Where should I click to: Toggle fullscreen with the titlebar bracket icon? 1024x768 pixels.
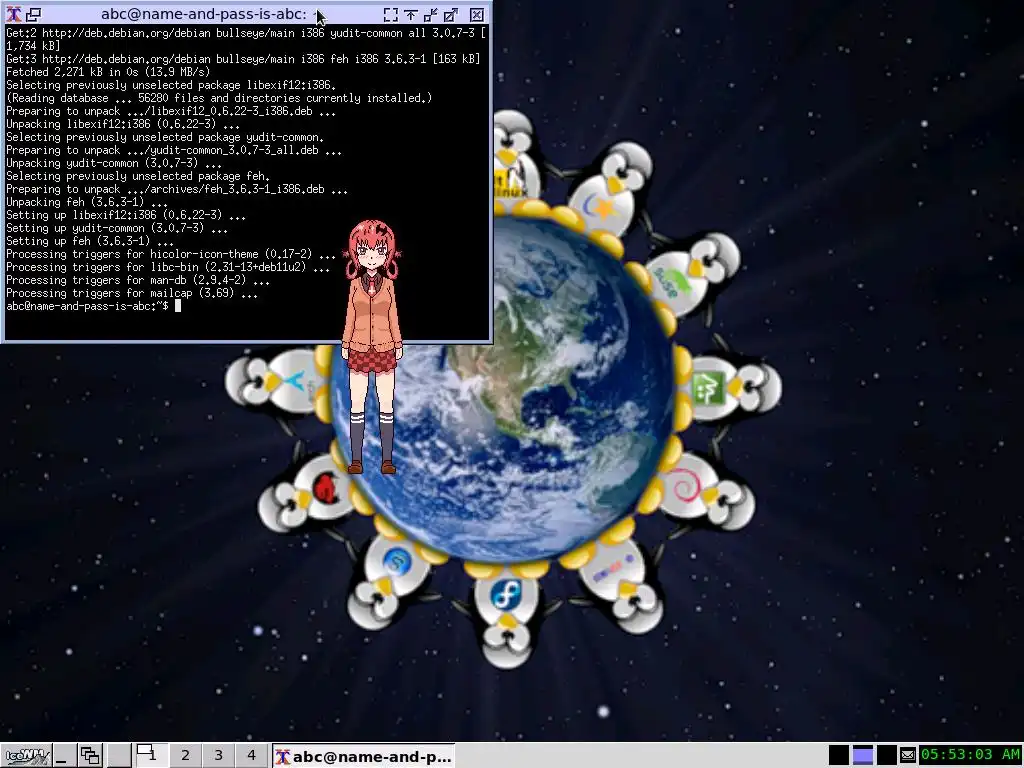391,14
